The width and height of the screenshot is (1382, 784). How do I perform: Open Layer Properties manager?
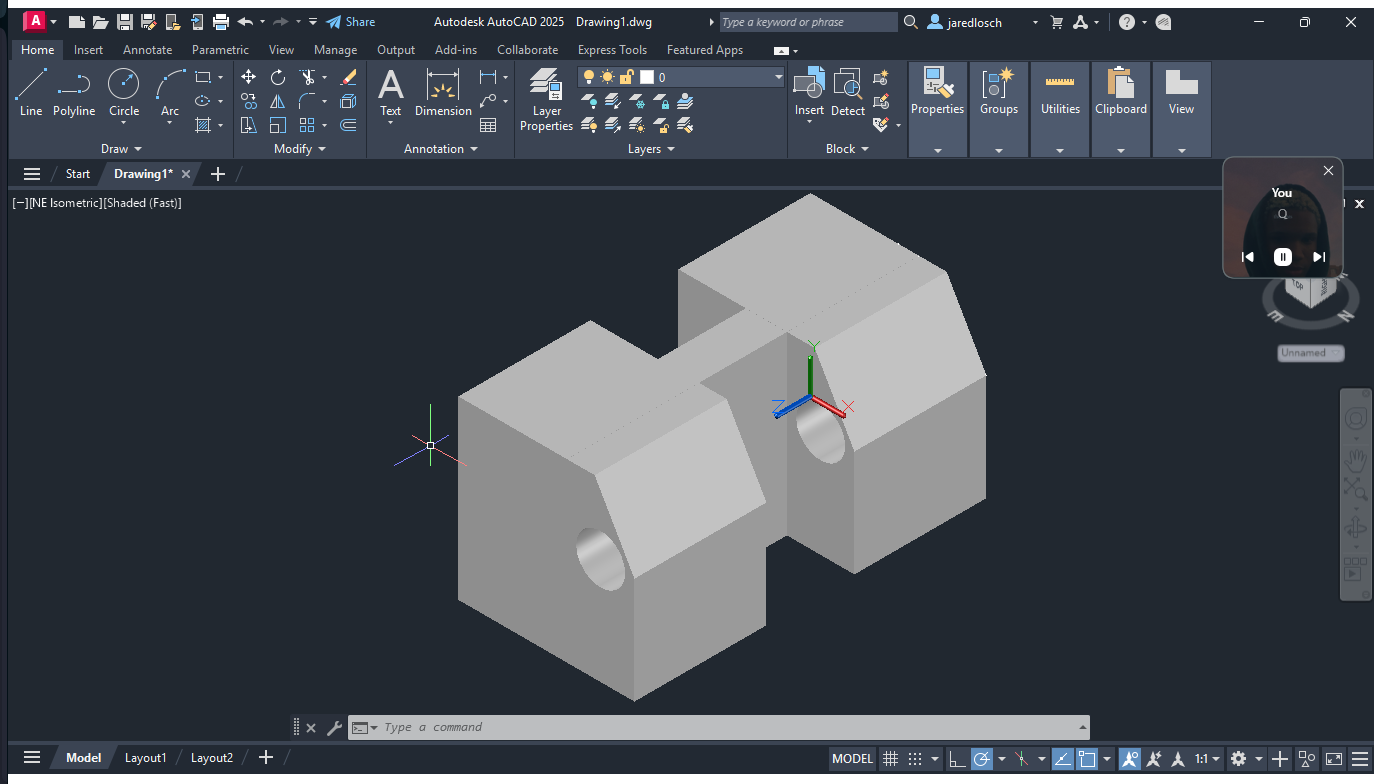(546, 99)
